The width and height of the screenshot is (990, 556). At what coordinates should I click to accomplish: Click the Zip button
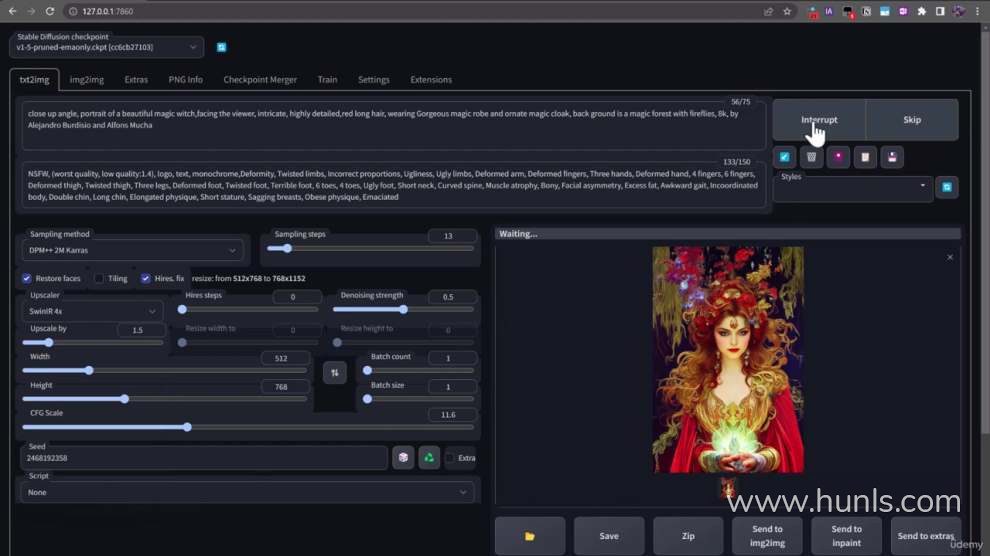[688, 536]
